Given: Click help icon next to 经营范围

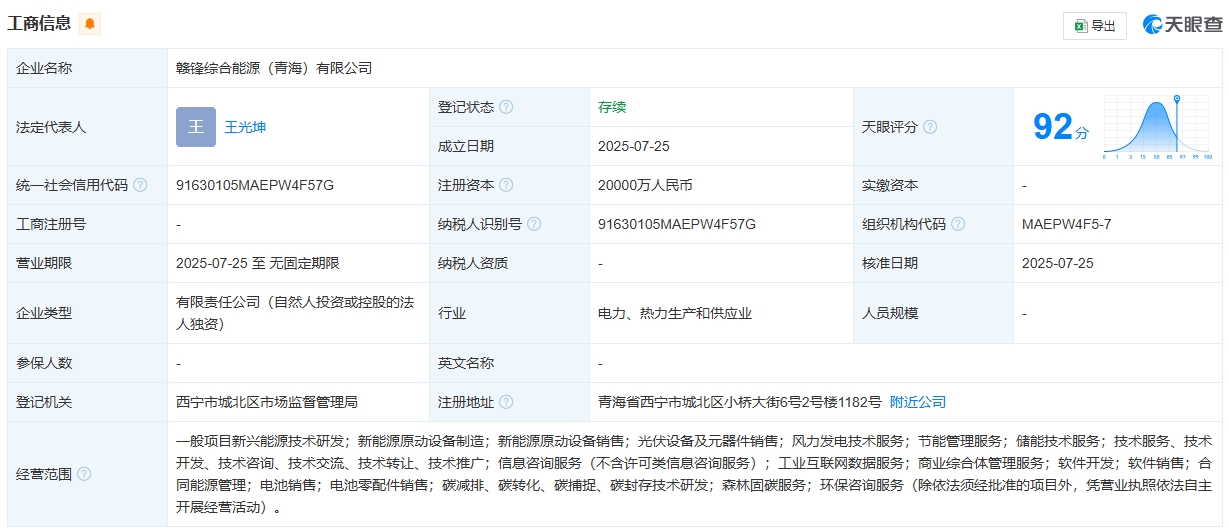Looking at the screenshot, I should point(84,474).
